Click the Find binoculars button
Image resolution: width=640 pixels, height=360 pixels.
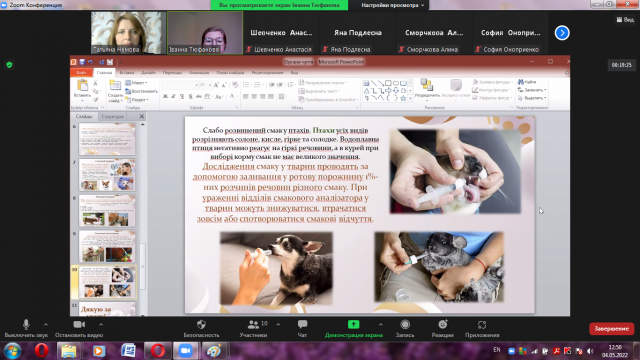point(527,82)
